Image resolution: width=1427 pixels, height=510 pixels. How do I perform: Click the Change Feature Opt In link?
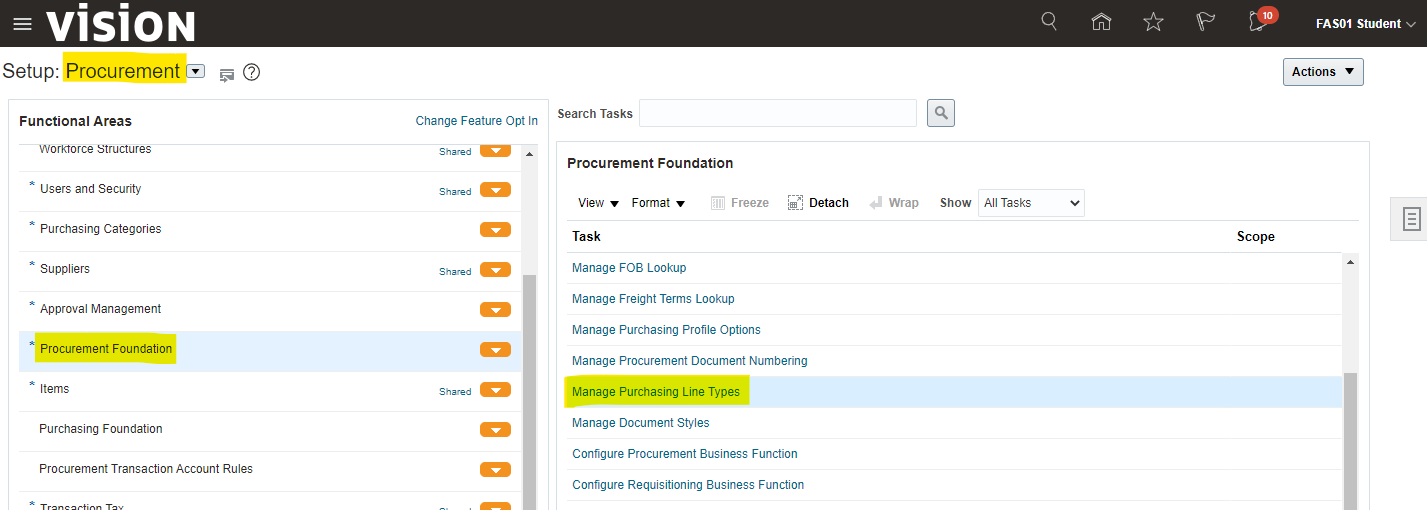tap(476, 121)
